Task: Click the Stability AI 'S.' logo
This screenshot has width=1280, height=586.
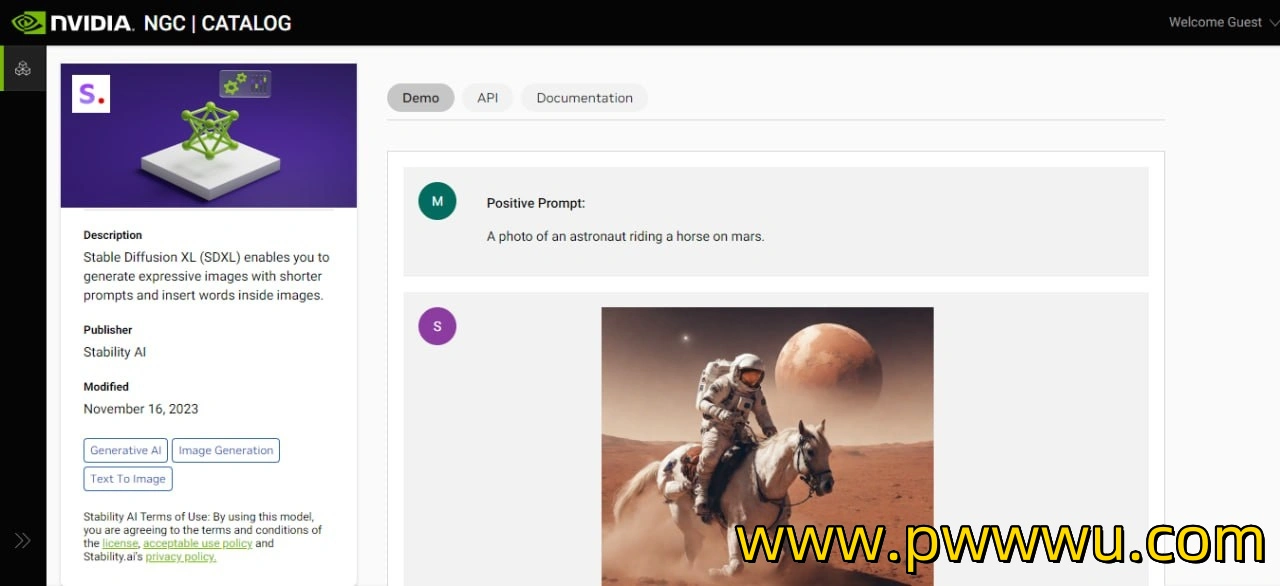Action: click(91, 94)
